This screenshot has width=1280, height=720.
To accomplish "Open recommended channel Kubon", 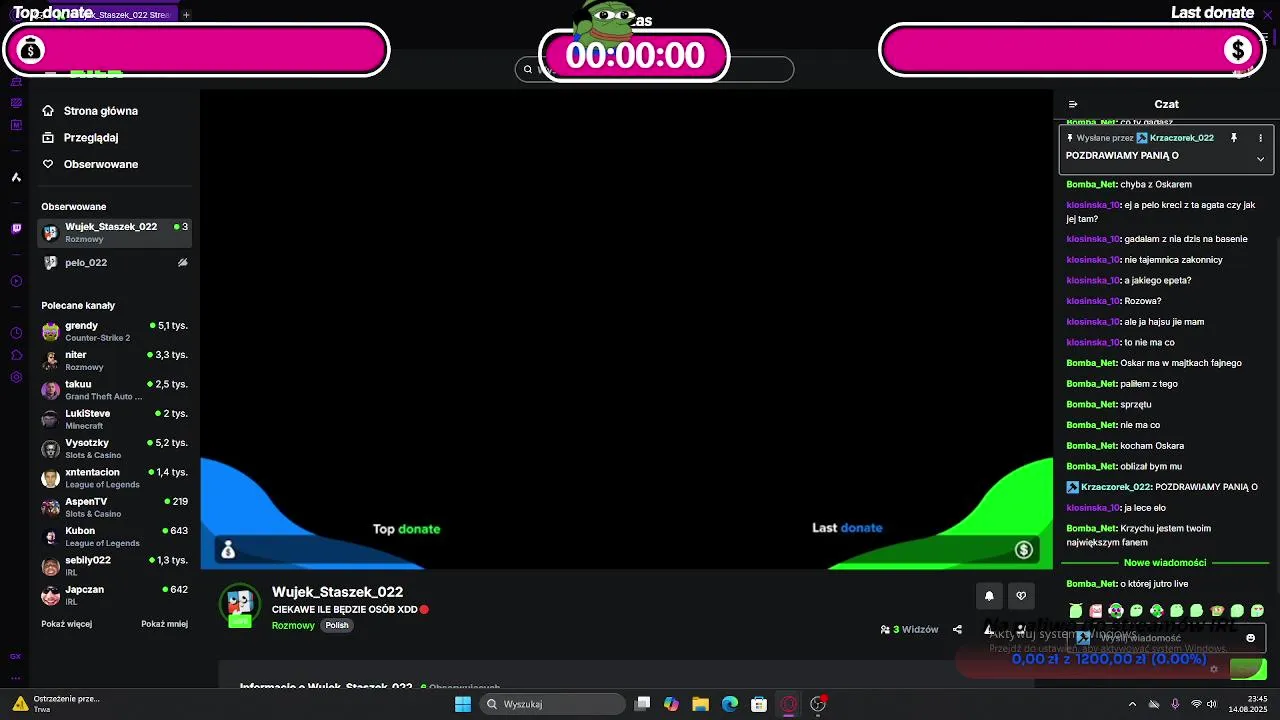I will [115, 537].
